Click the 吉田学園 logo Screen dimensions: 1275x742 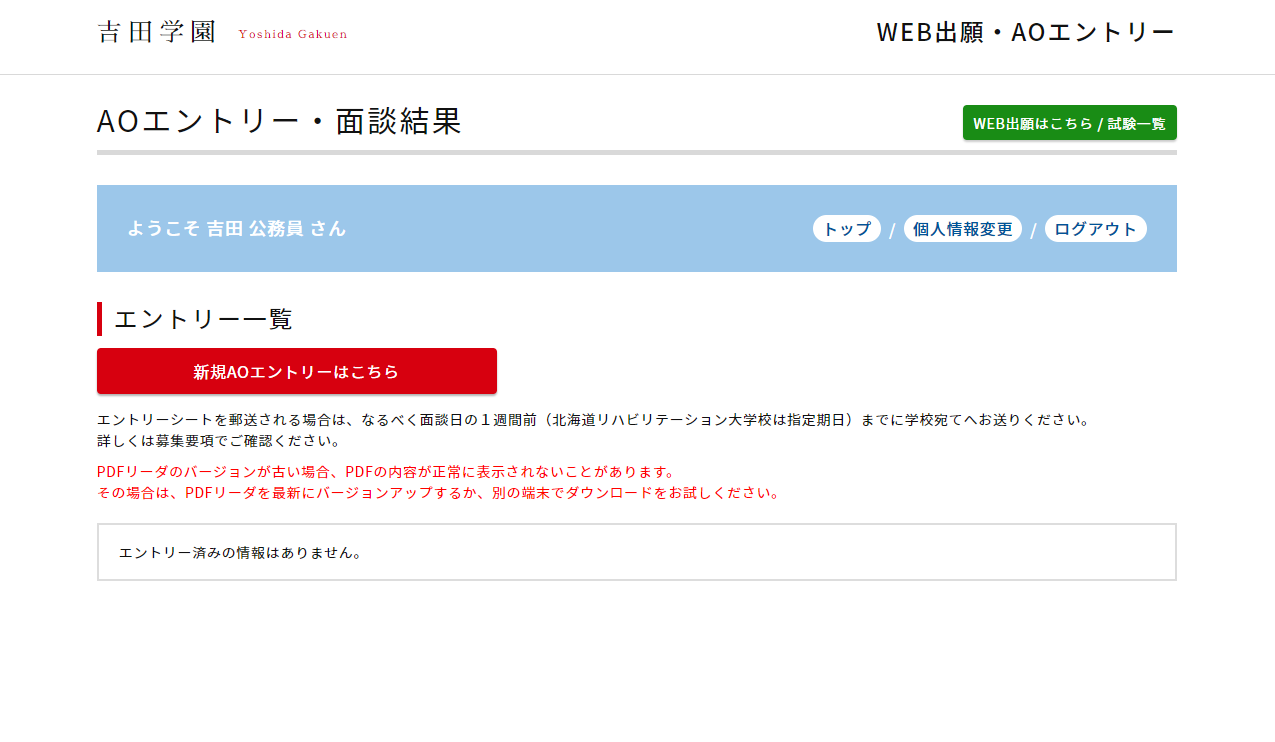coord(157,32)
